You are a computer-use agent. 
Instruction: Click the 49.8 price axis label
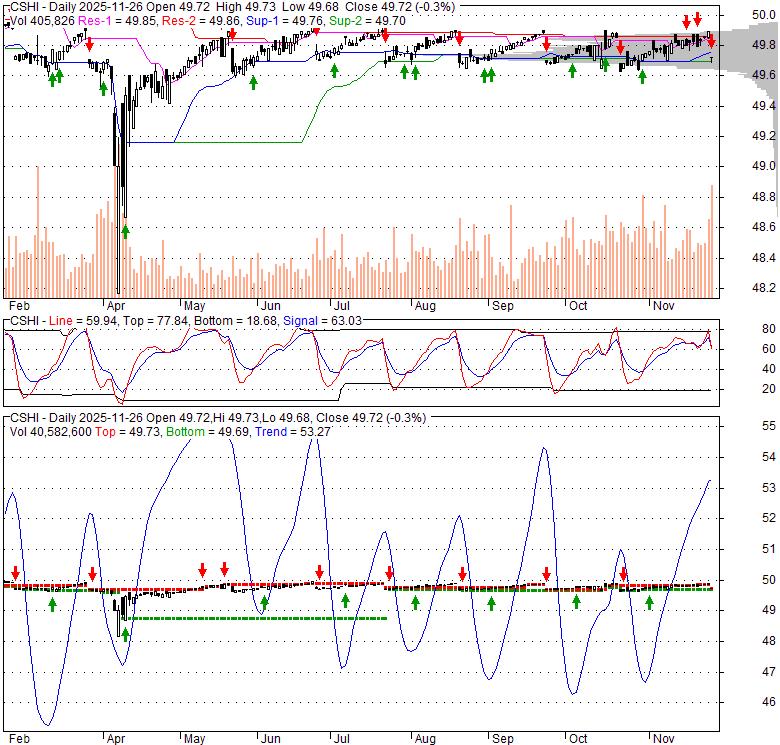click(764, 45)
